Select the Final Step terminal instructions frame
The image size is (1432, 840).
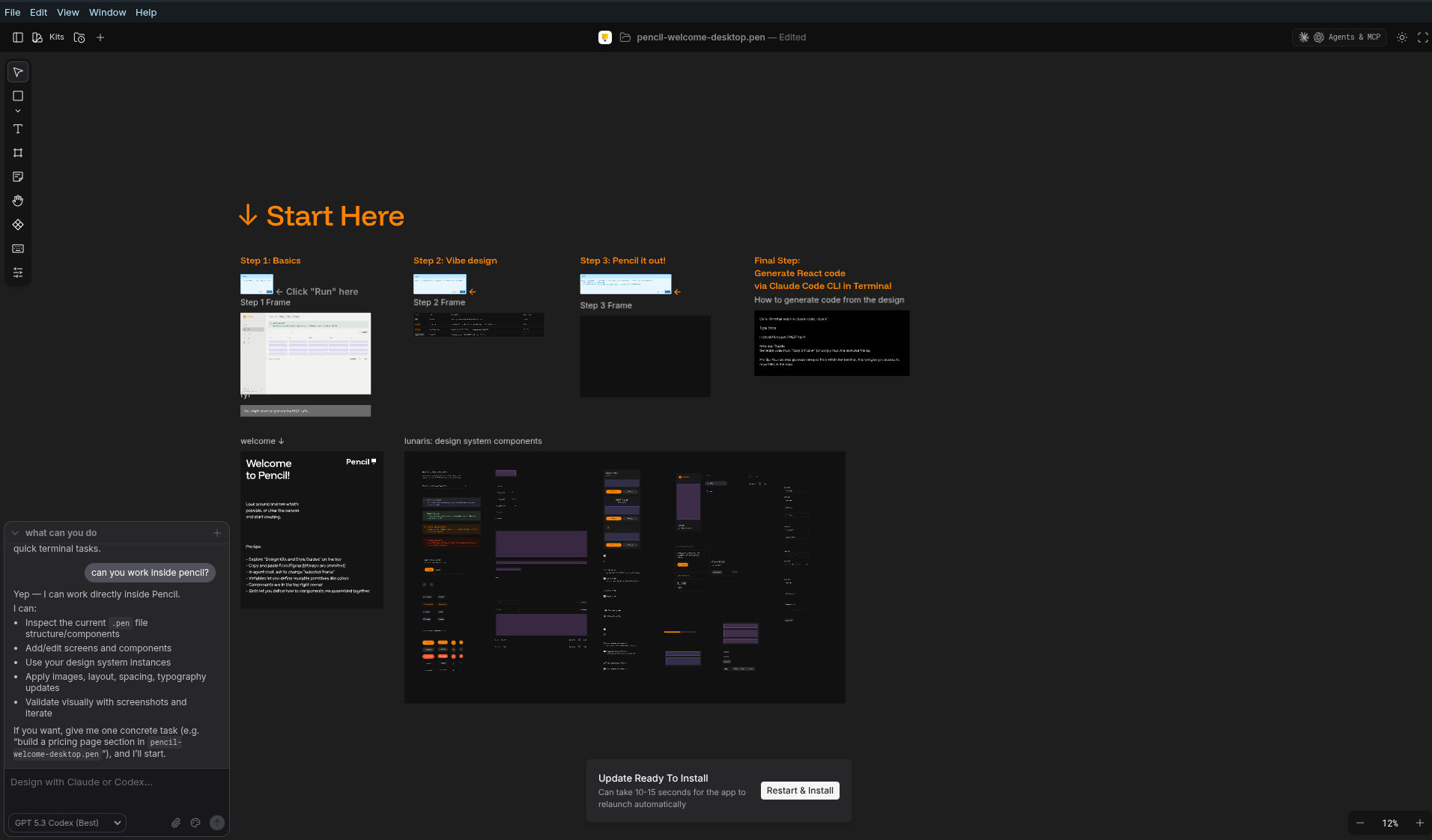pos(832,343)
